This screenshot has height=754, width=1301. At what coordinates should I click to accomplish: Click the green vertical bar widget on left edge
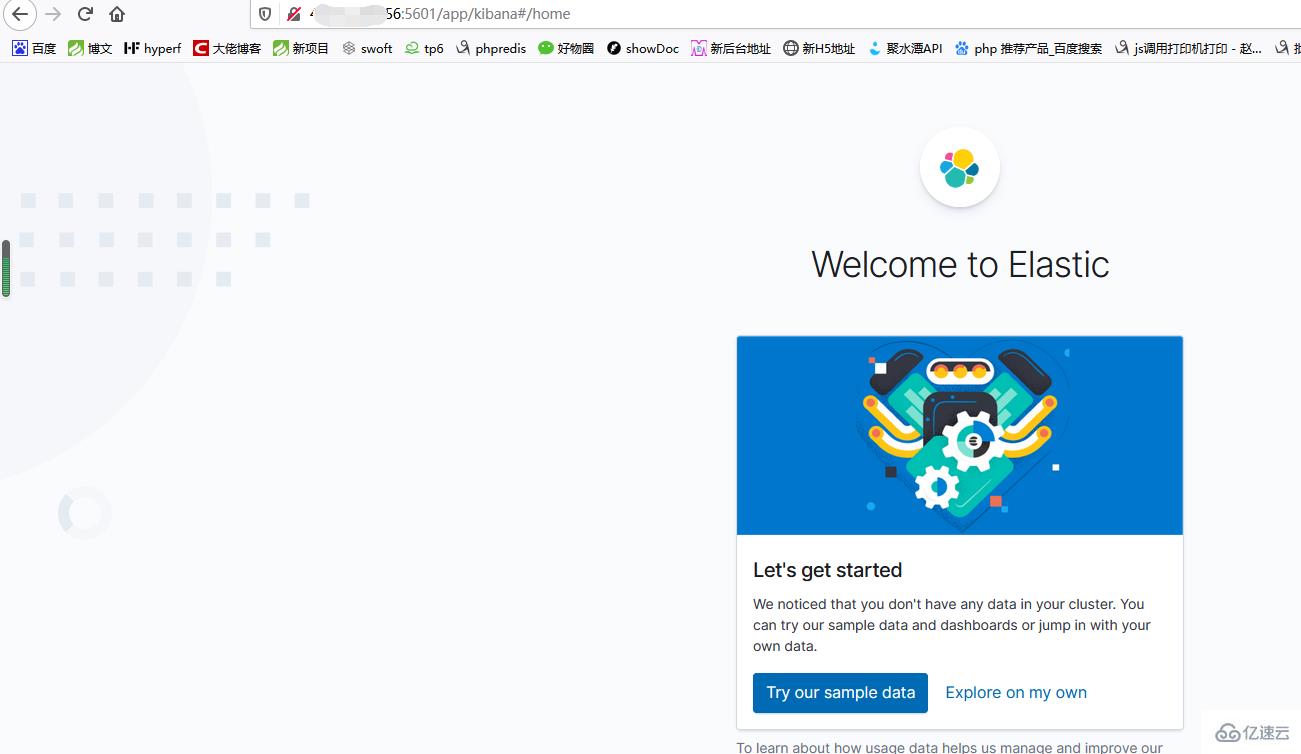click(x=6, y=268)
